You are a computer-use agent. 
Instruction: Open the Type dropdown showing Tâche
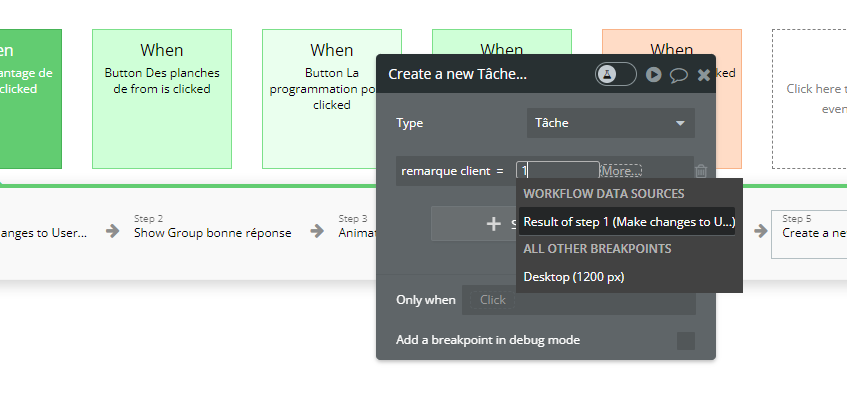610,123
